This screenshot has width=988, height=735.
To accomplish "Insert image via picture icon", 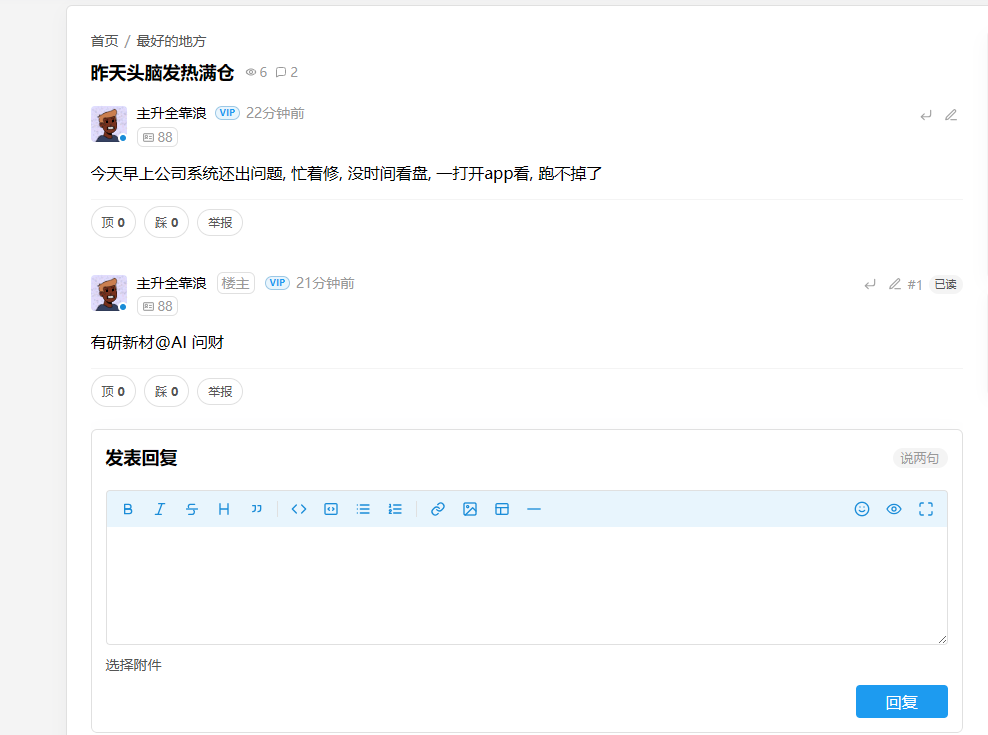I will [x=470, y=509].
